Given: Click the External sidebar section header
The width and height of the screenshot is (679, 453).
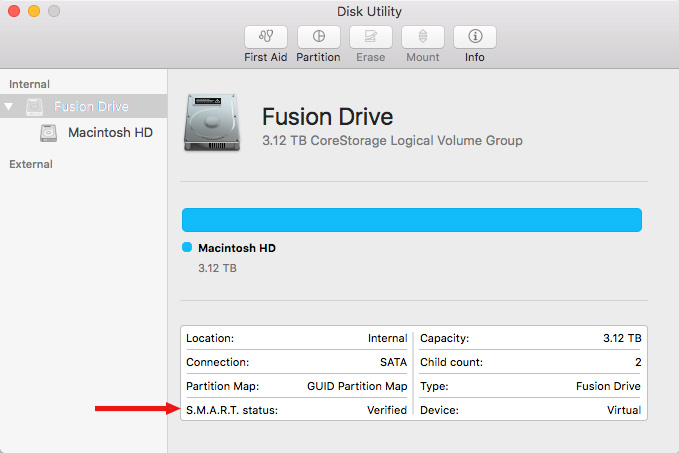Looking at the screenshot, I should pos(31,164).
